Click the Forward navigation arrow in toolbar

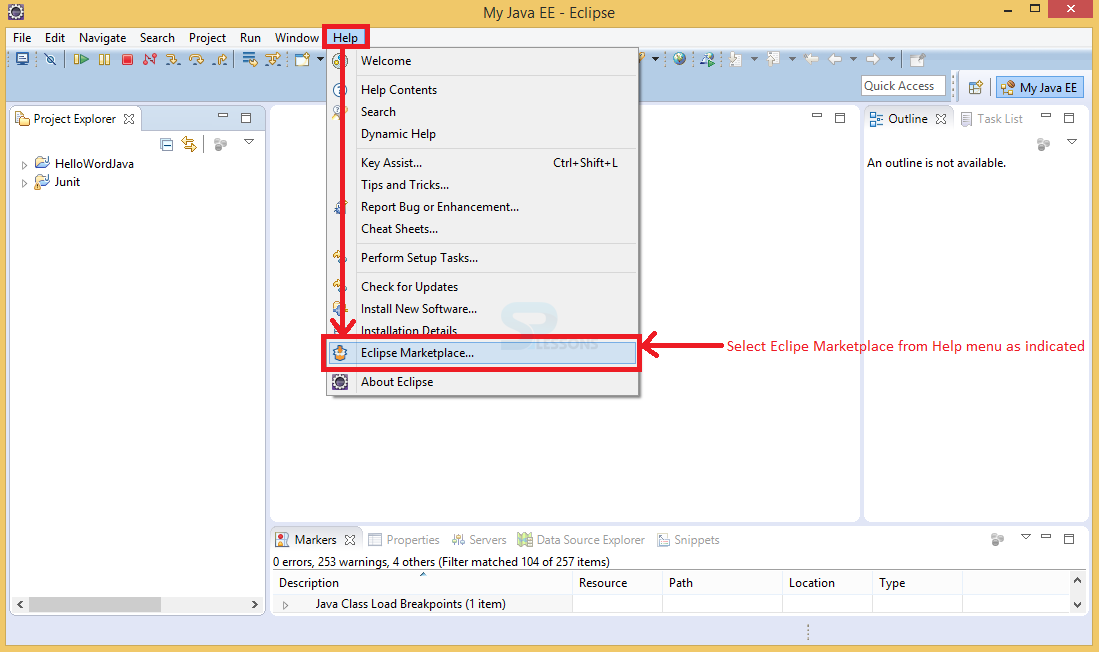(873, 60)
